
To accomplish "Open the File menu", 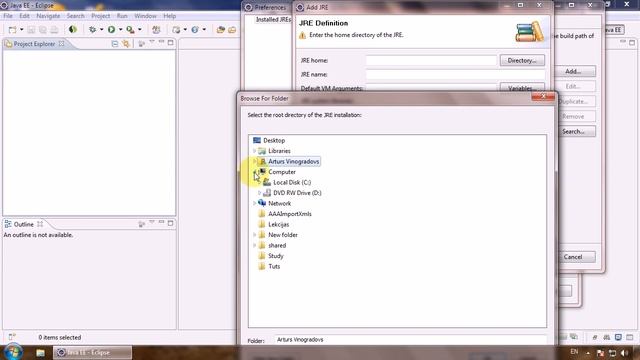I will click(8, 16).
